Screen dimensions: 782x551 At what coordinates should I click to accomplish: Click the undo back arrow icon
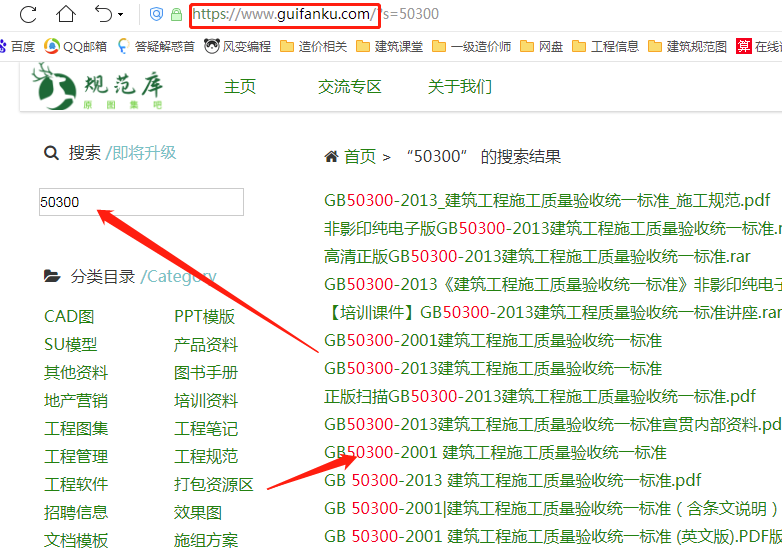[103, 15]
